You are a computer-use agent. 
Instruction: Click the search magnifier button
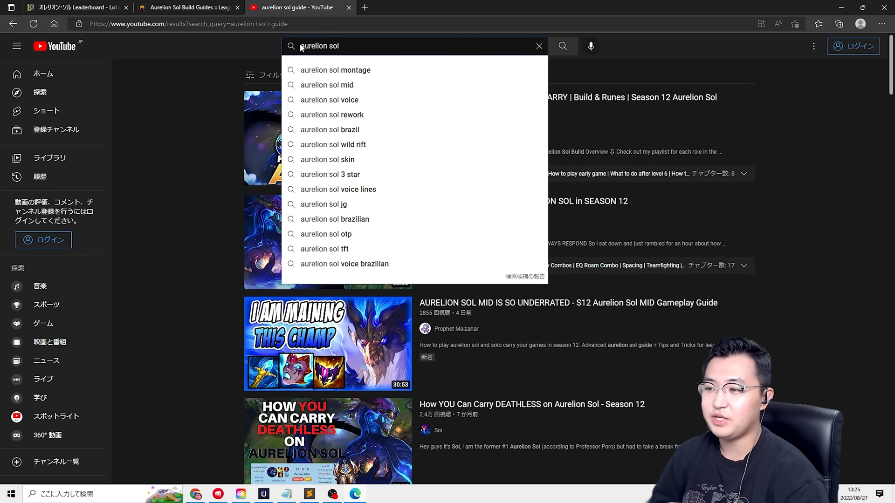[x=563, y=46]
